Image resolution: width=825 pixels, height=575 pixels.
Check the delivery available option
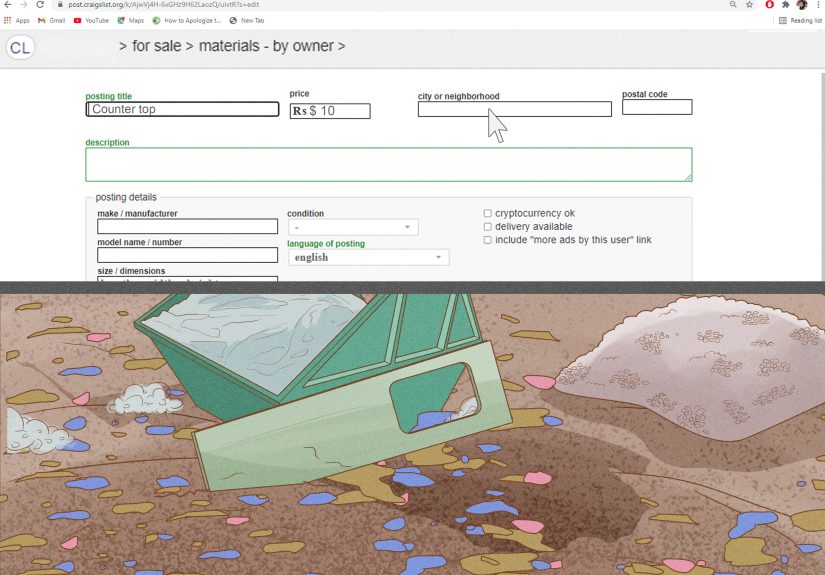click(488, 227)
